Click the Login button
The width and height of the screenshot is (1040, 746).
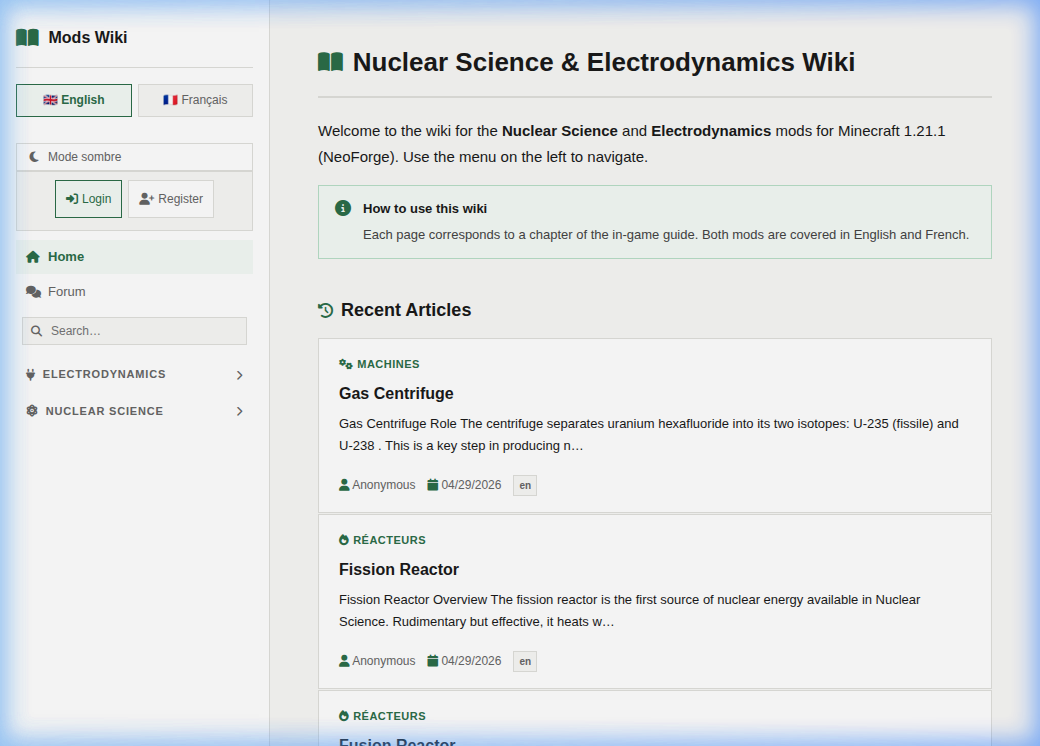coord(88,199)
